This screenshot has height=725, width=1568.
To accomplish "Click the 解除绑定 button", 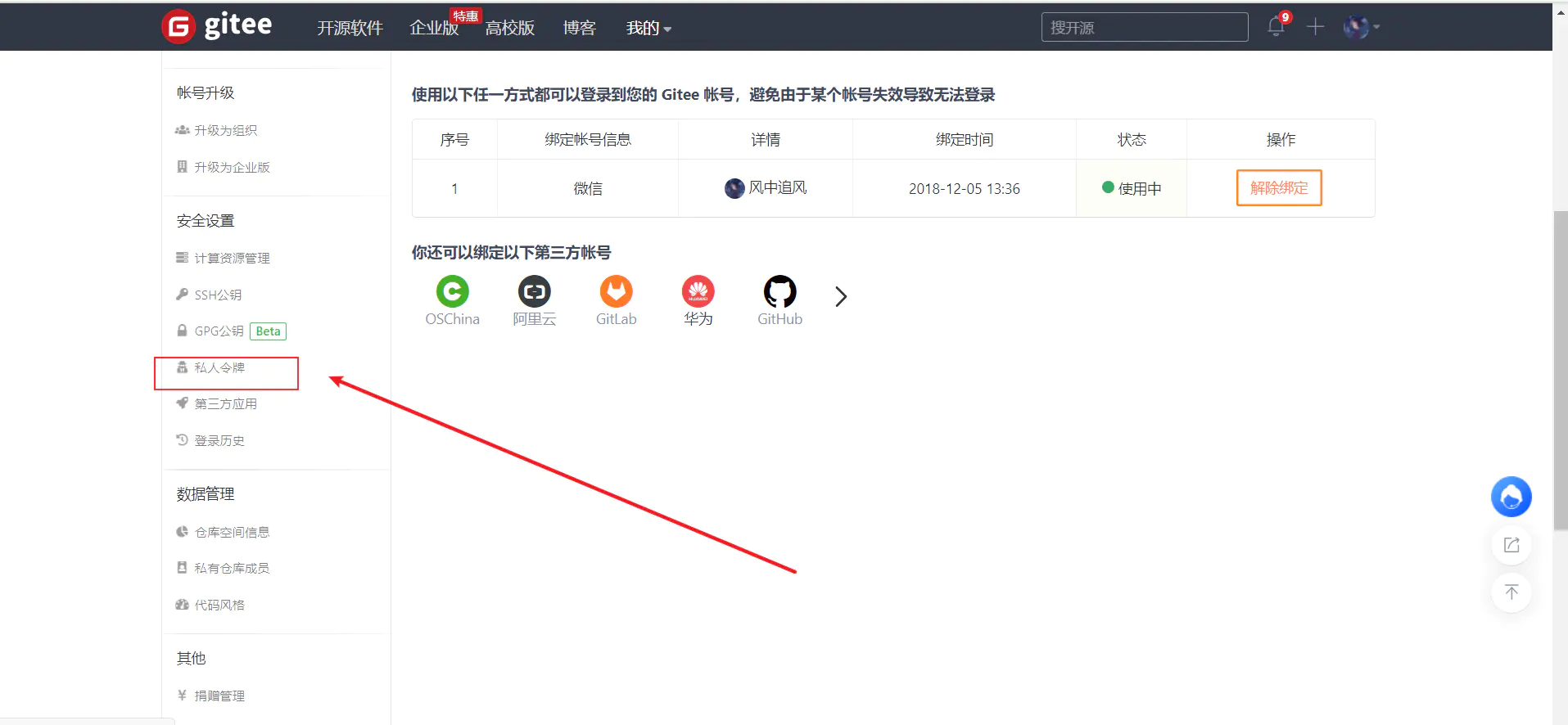I will [1279, 188].
